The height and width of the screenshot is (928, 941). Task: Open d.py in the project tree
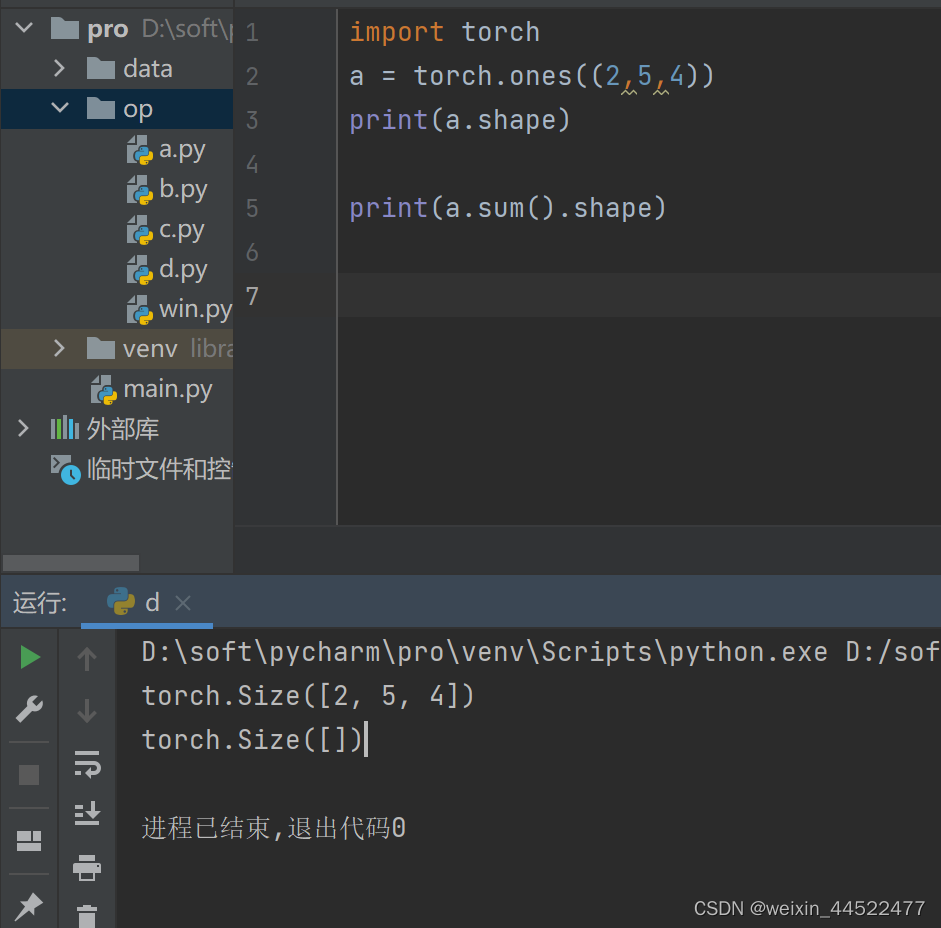coord(183,270)
